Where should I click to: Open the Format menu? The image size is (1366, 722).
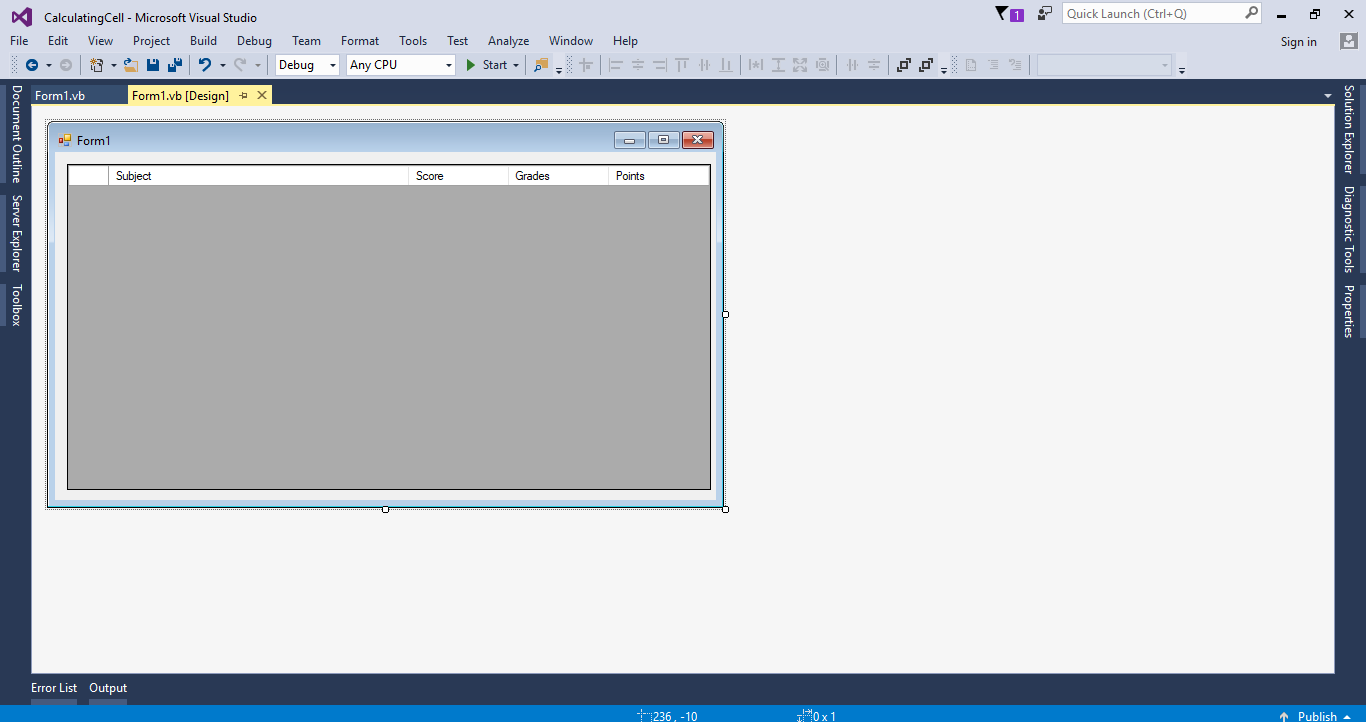[x=360, y=41]
